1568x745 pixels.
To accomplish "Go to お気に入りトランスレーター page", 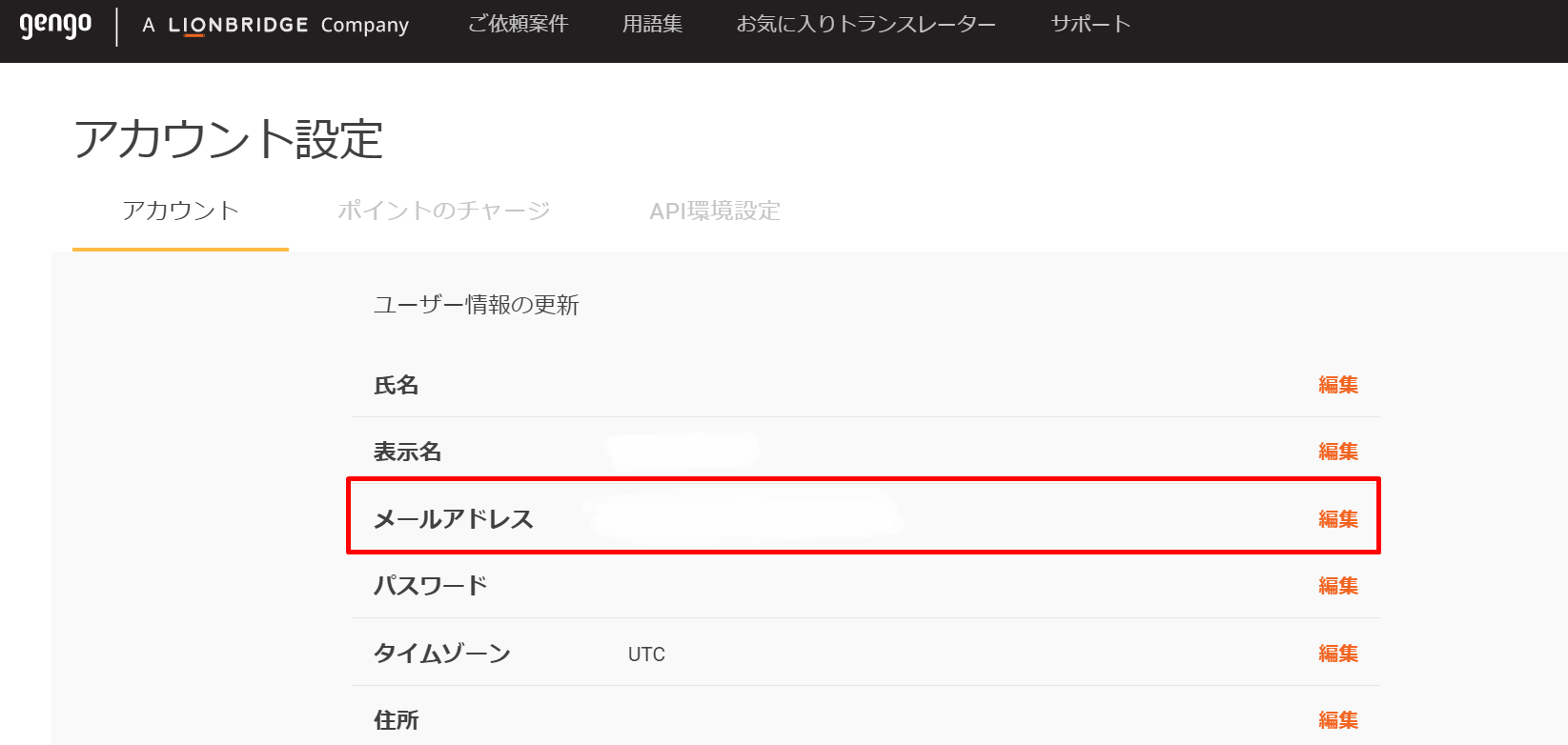I will pos(866,24).
